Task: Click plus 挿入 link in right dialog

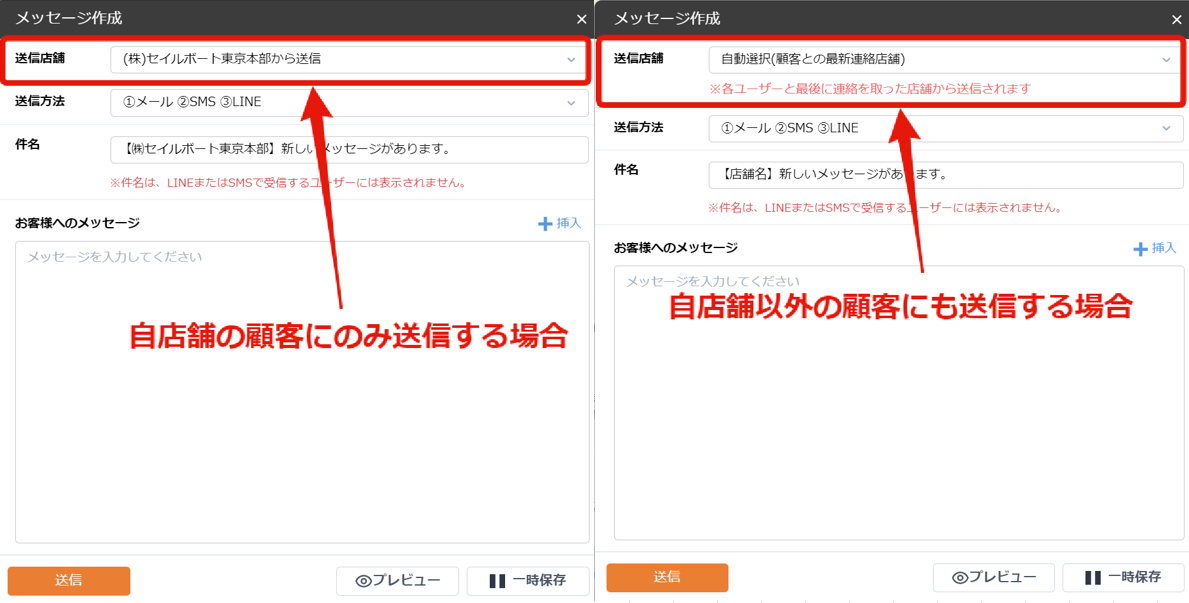Action: (x=1154, y=248)
